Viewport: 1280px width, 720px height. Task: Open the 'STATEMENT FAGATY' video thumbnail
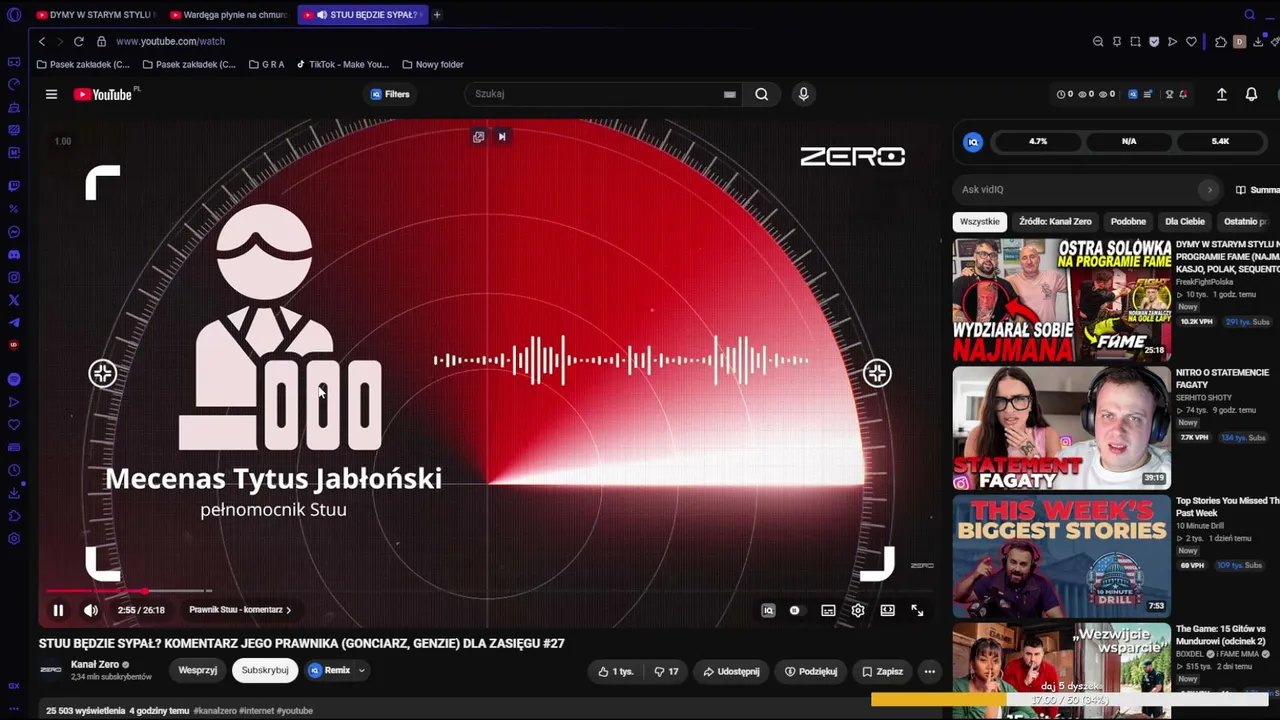click(x=1061, y=428)
